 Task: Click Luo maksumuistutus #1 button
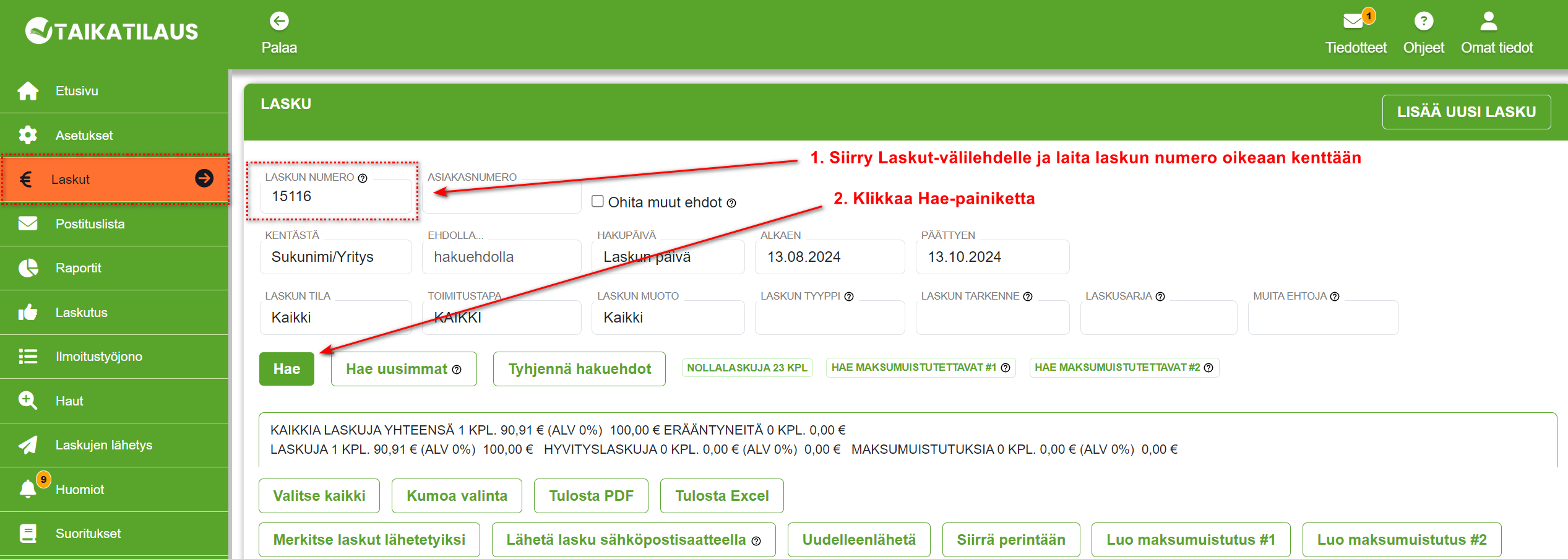click(1191, 540)
